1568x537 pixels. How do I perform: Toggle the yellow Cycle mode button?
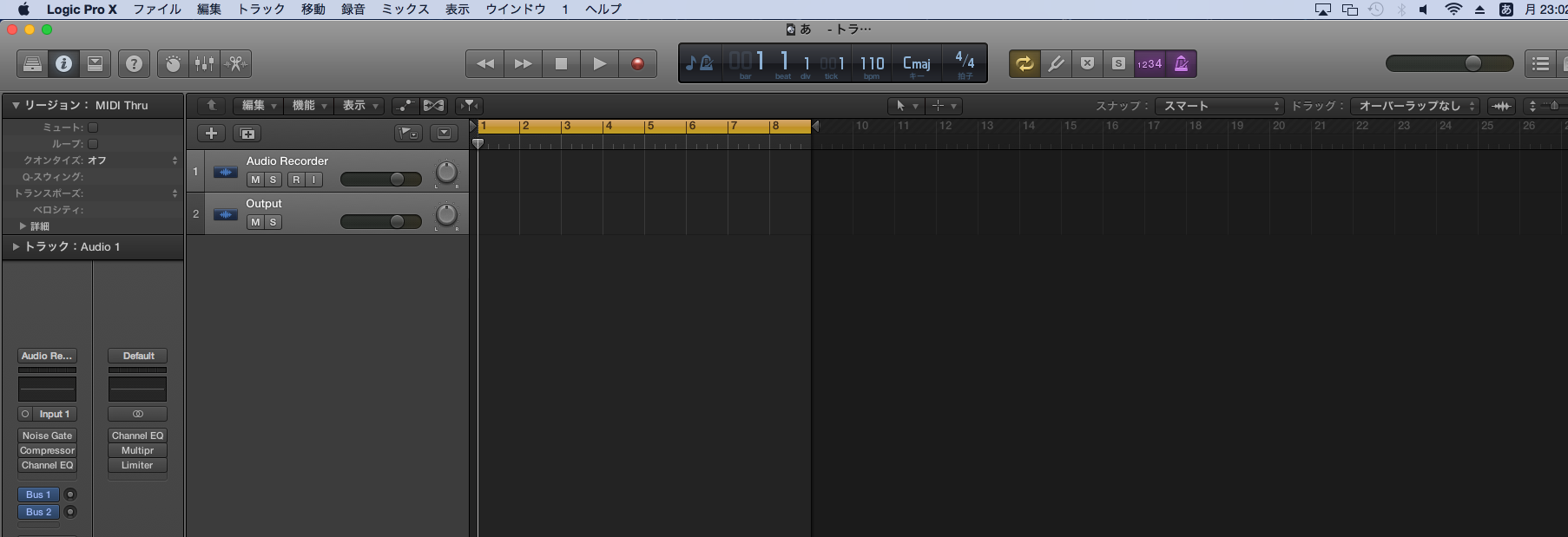pyautogui.click(x=1024, y=63)
